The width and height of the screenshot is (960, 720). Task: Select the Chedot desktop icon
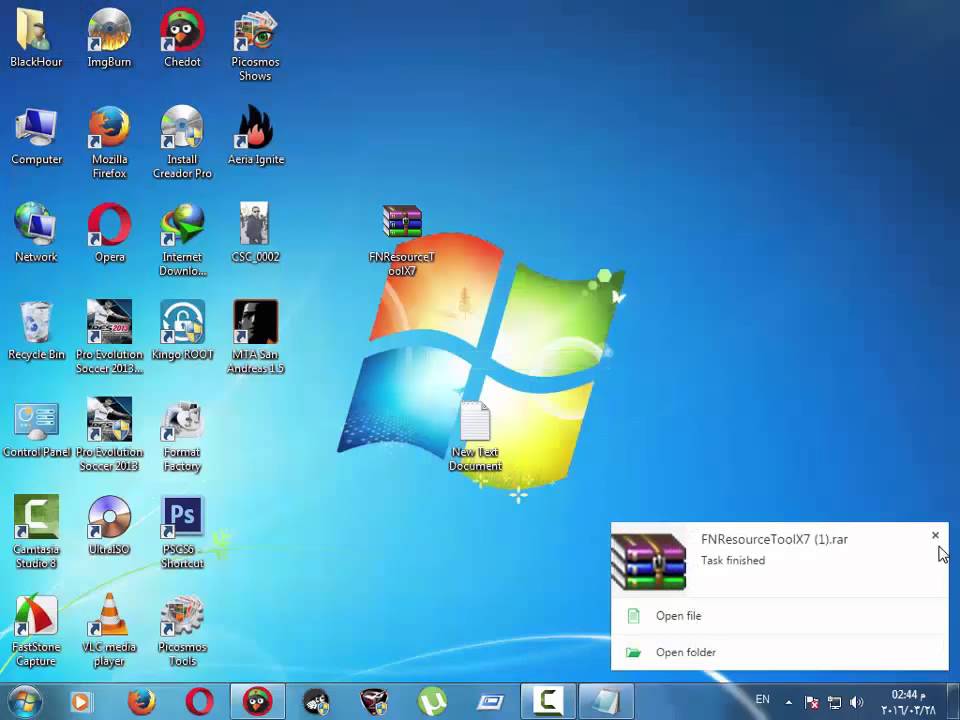click(182, 37)
